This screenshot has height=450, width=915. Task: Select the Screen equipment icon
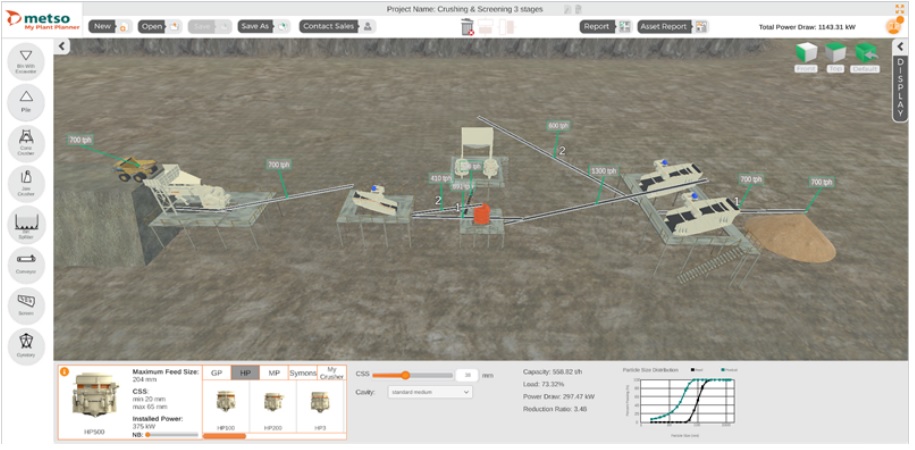click(x=26, y=306)
